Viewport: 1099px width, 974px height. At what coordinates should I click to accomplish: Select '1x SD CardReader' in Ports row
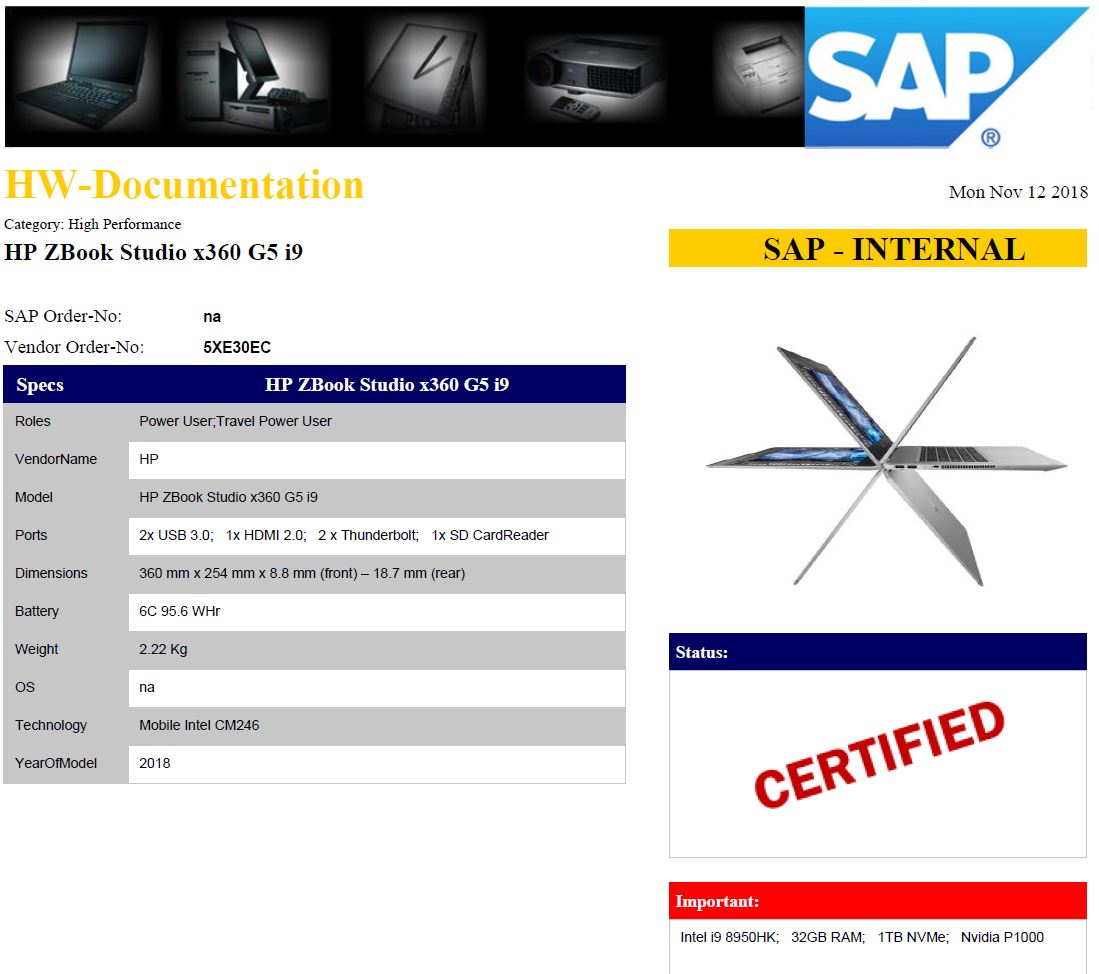pos(490,535)
